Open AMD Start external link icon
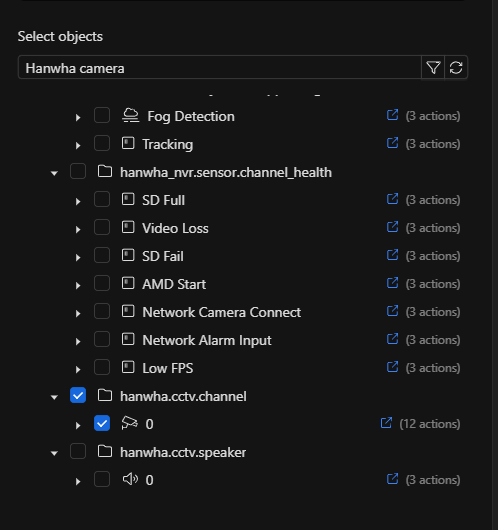This screenshot has width=498, height=530. pyautogui.click(x=392, y=283)
